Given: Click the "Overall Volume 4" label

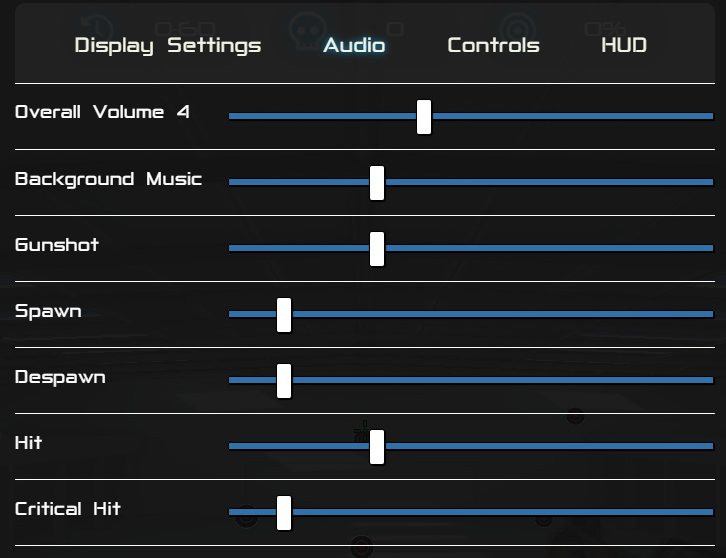Looking at the screenshot, I should click(x=102, y=112).
